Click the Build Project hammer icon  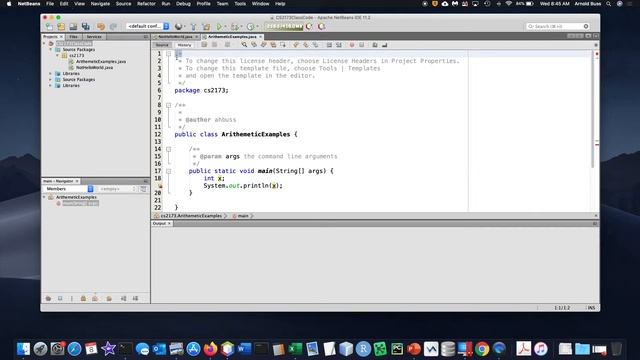point(193,27)
